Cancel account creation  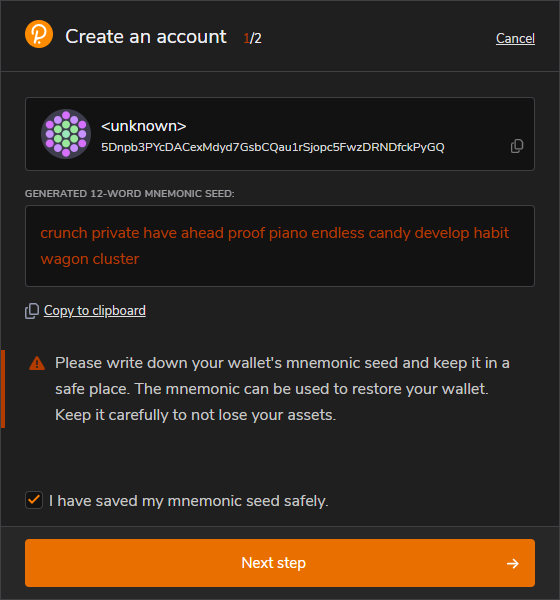click(515, 38)
